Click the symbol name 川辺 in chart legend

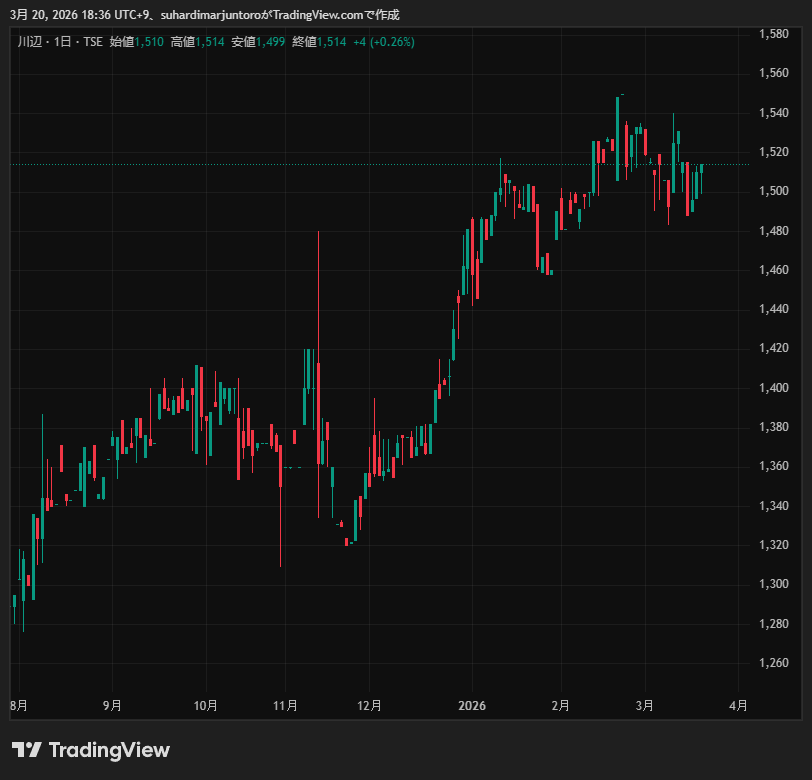pyautogui.click(x=30, y=42)
